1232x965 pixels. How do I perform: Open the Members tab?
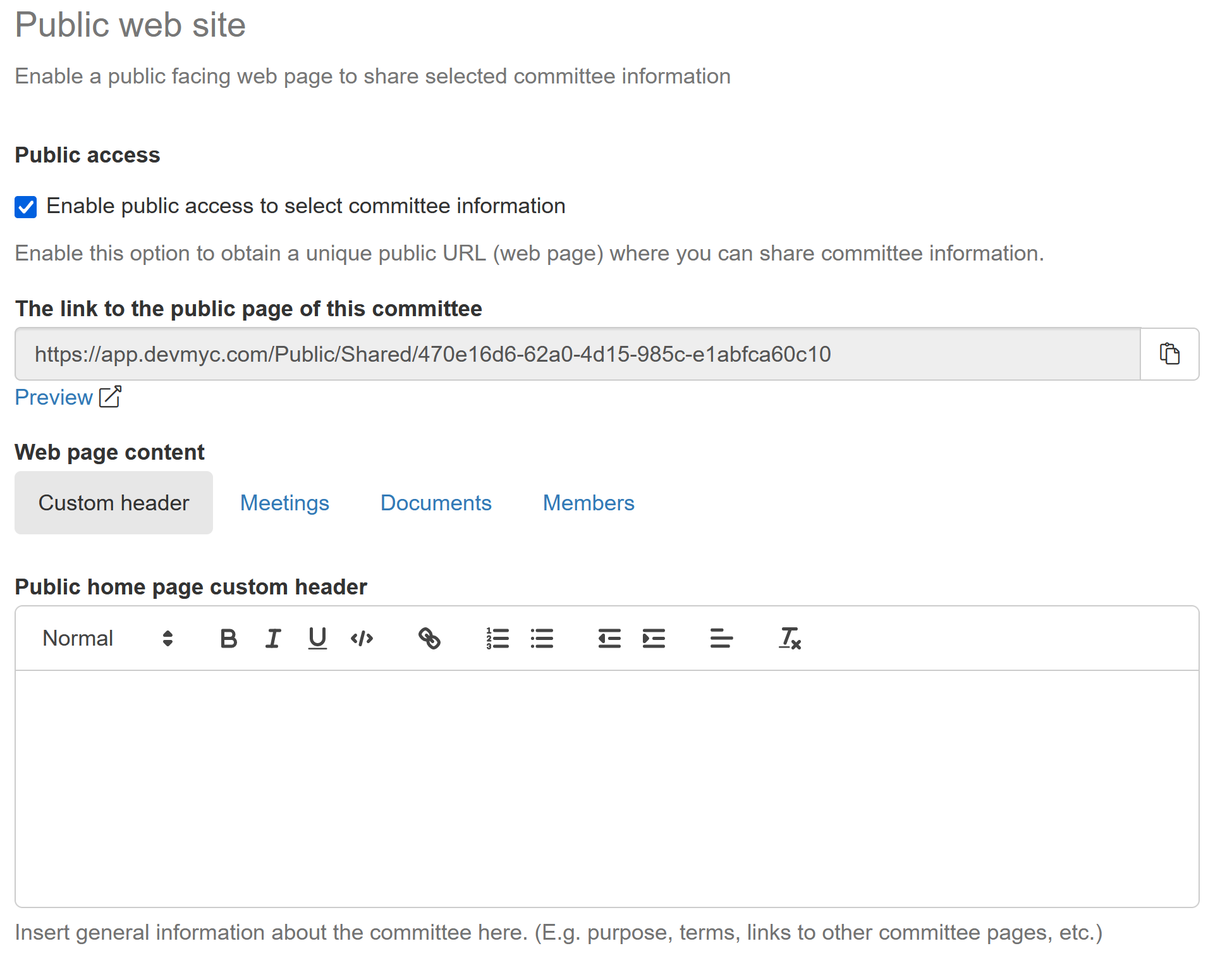point(588,503)
